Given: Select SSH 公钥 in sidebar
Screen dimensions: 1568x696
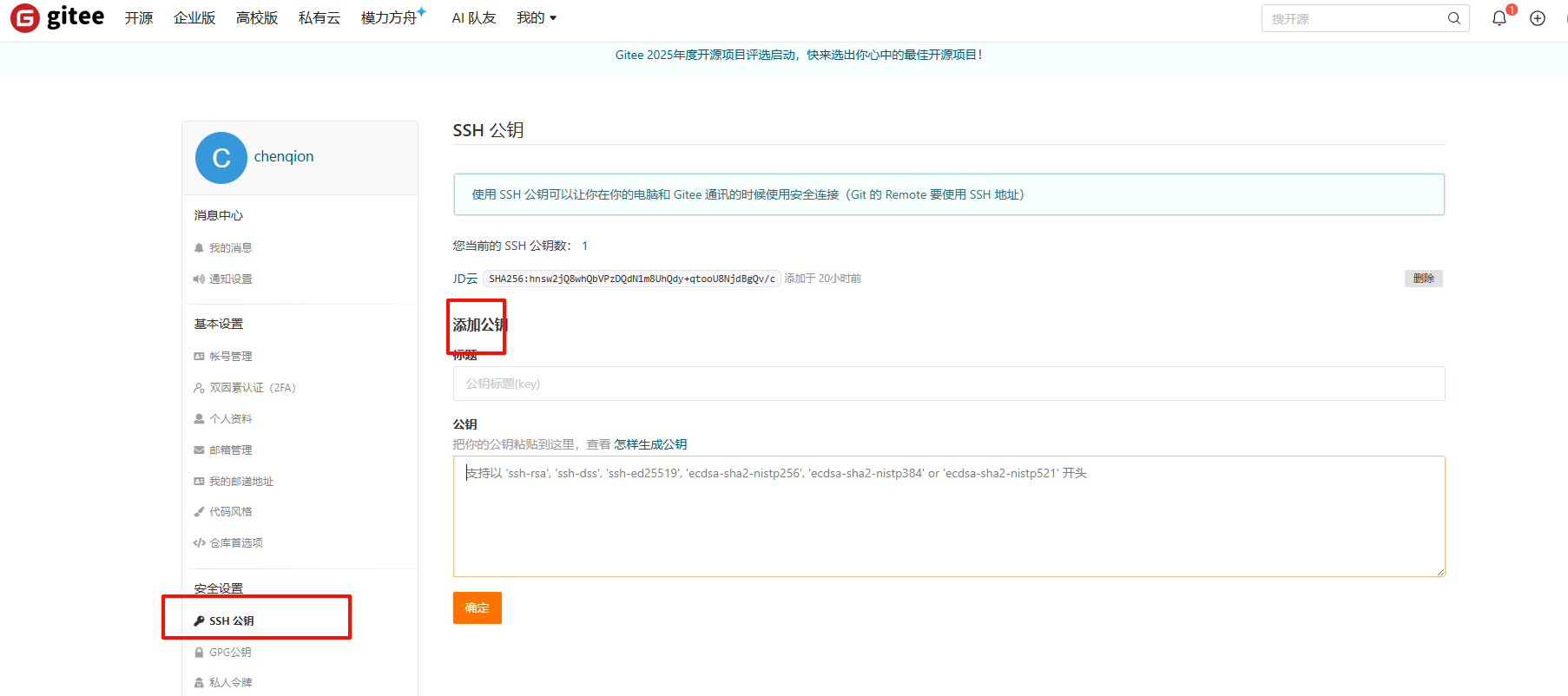Looking at the screenshot, I should (231, 621).
